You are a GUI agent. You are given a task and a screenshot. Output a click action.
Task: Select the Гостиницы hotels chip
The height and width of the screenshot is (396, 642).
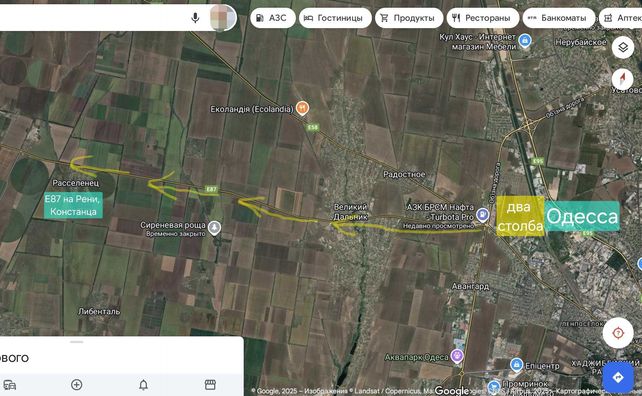pos(335,18)
